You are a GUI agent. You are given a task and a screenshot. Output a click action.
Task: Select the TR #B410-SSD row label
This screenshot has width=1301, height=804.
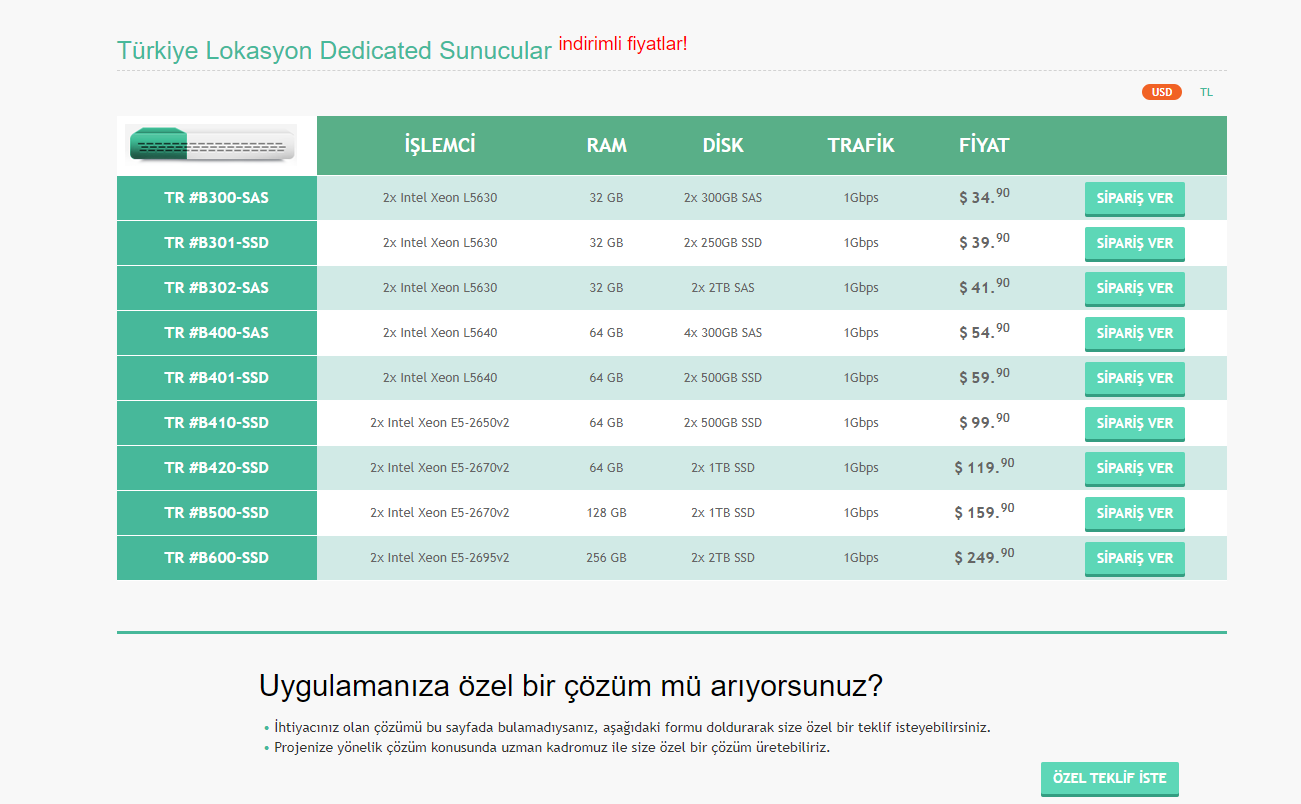tap(217, 423)
